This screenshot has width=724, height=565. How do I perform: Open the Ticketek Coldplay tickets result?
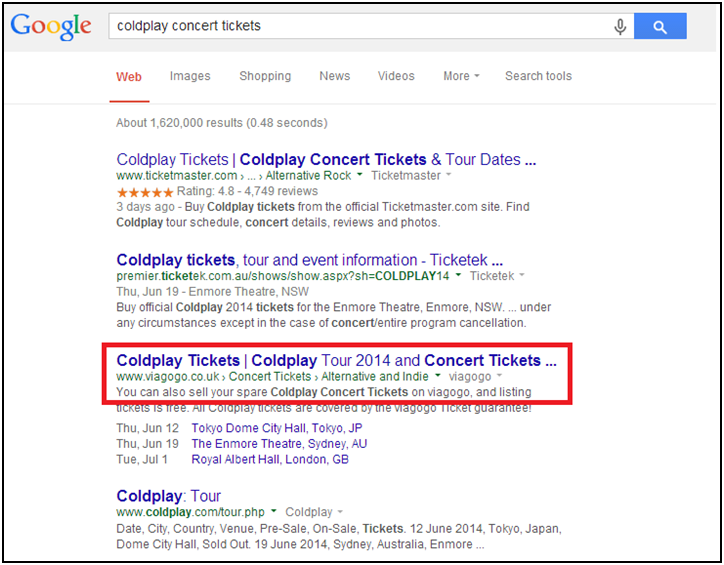coord(309,260)
